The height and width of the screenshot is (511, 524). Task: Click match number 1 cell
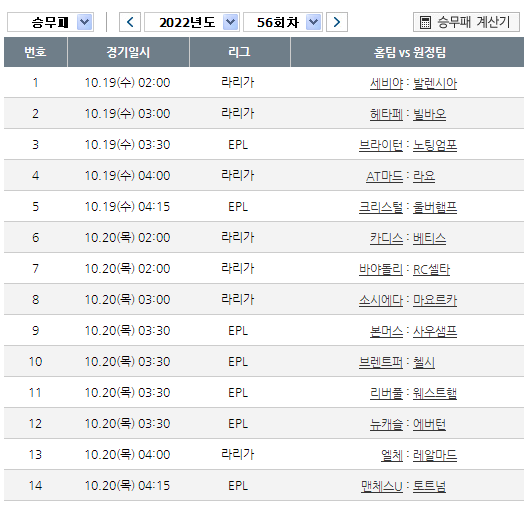pyautogui.click(x=35, y=83)
